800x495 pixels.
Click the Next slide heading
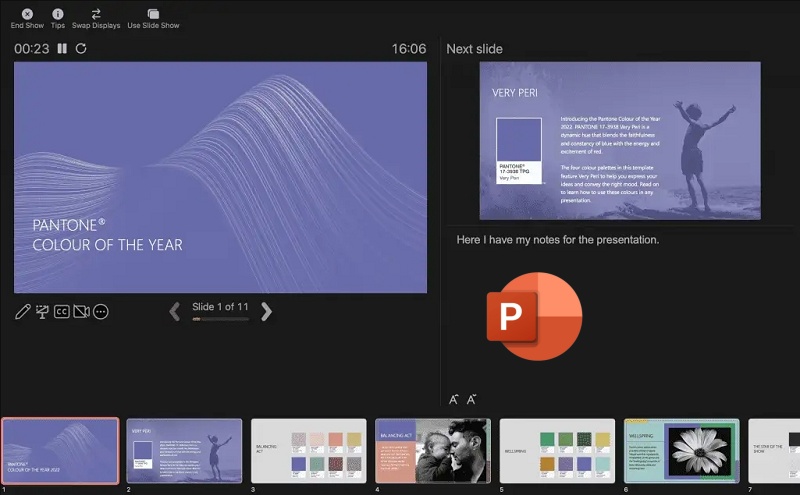click(x=474, y=49)
